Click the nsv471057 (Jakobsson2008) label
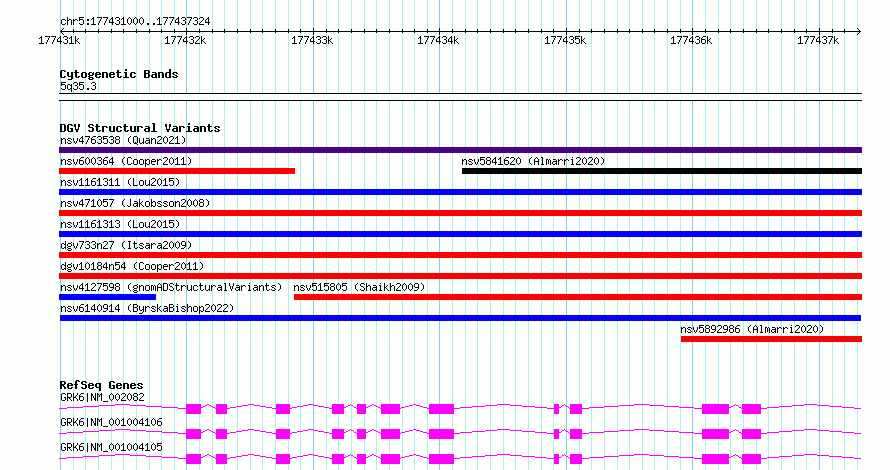Viewport: 890px width, 470px height. 135,203
